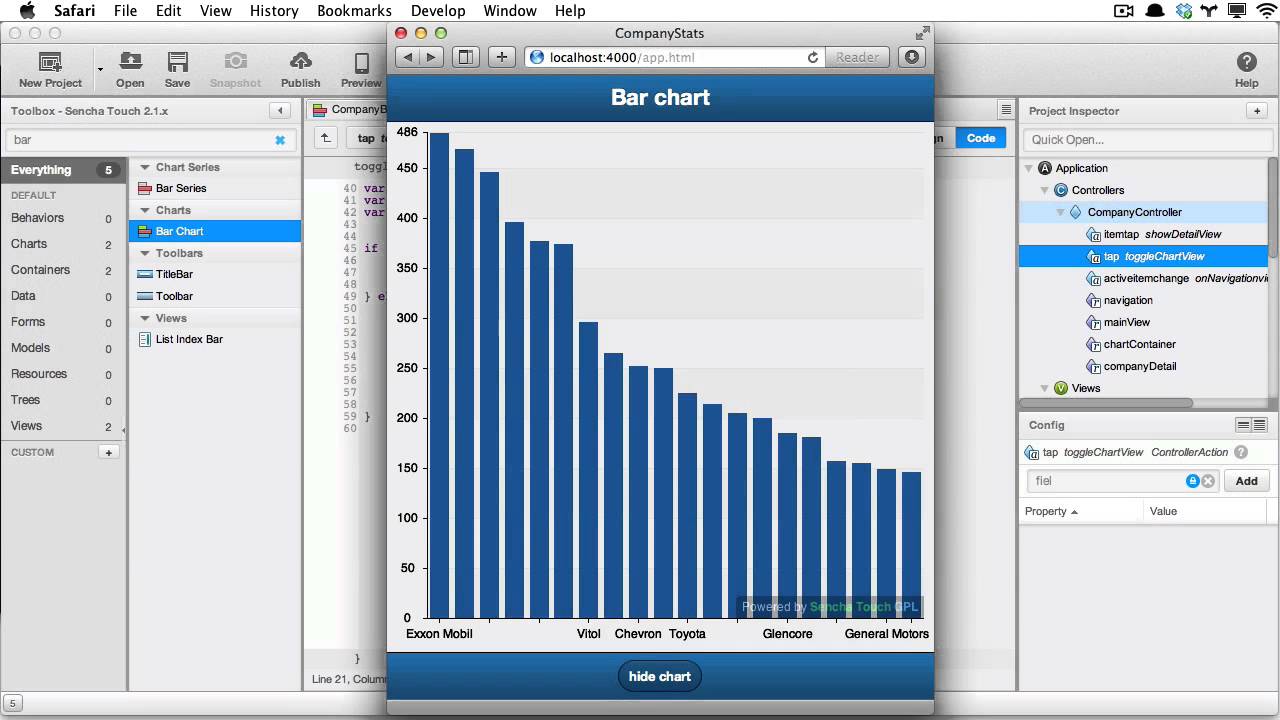Click the Publish cloud icon
The width and height of the screenshot is (1280, 720).
tap(300, 62)
